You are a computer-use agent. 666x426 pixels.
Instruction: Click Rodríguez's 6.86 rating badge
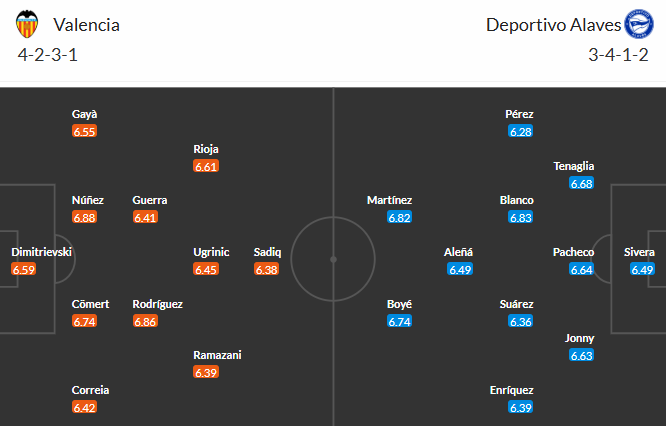point(145,321)
